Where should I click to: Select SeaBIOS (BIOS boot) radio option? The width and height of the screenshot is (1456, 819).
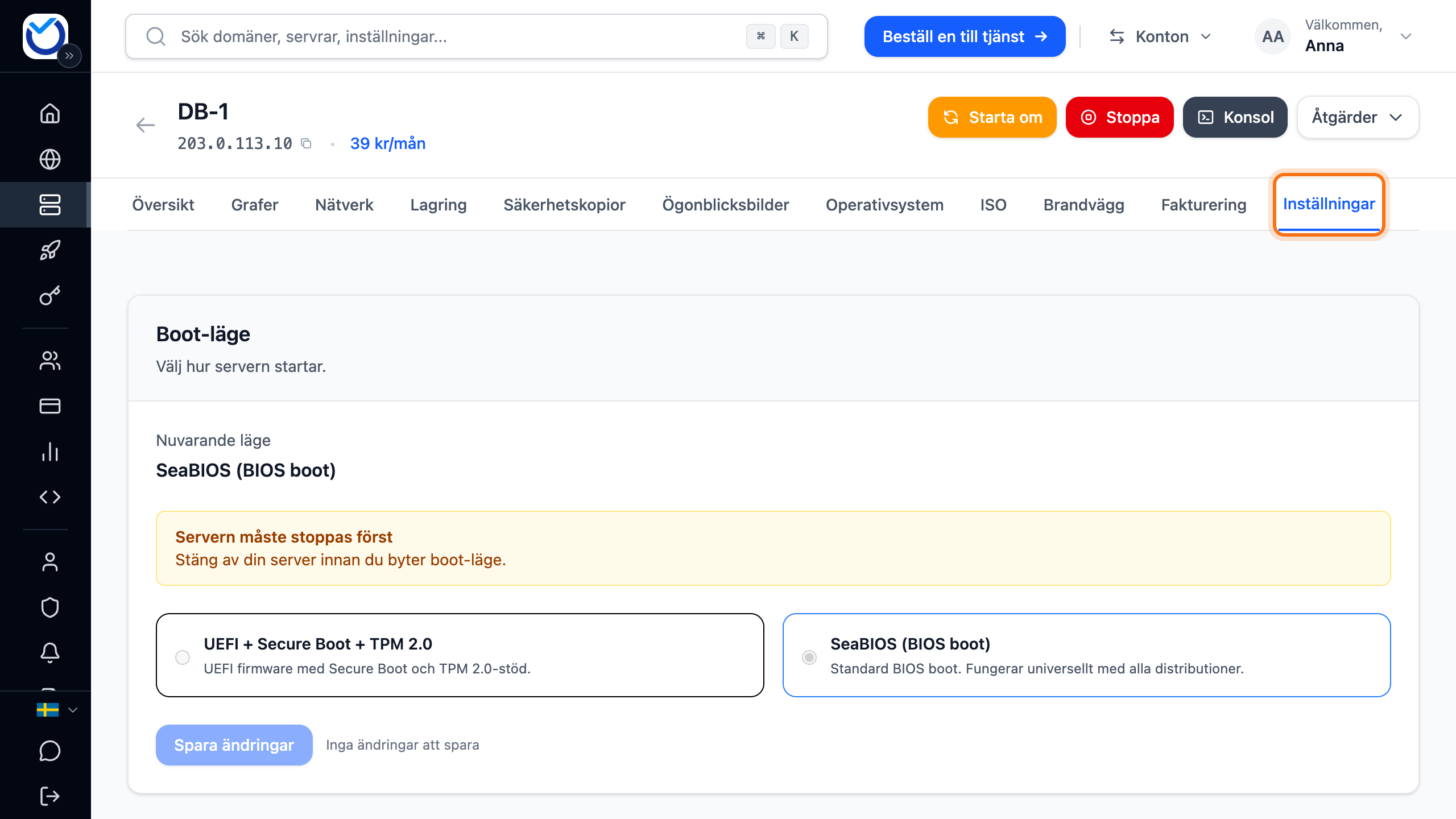809,657
